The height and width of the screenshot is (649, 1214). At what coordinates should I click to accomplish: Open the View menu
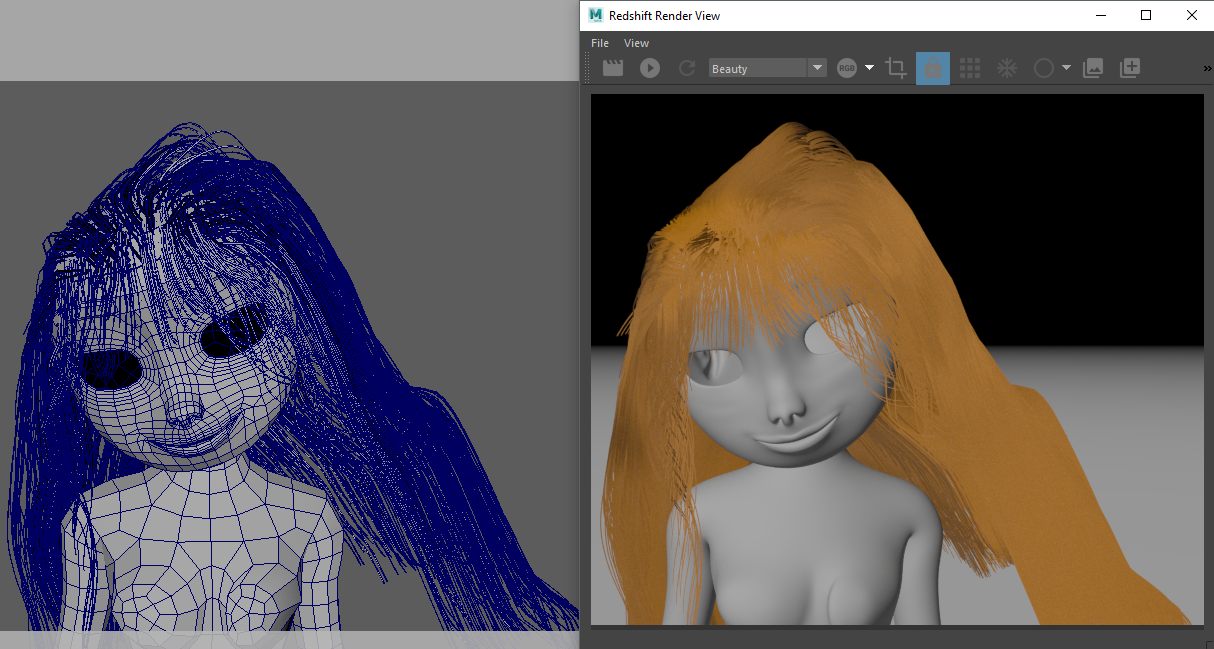[x=636, y=43]
